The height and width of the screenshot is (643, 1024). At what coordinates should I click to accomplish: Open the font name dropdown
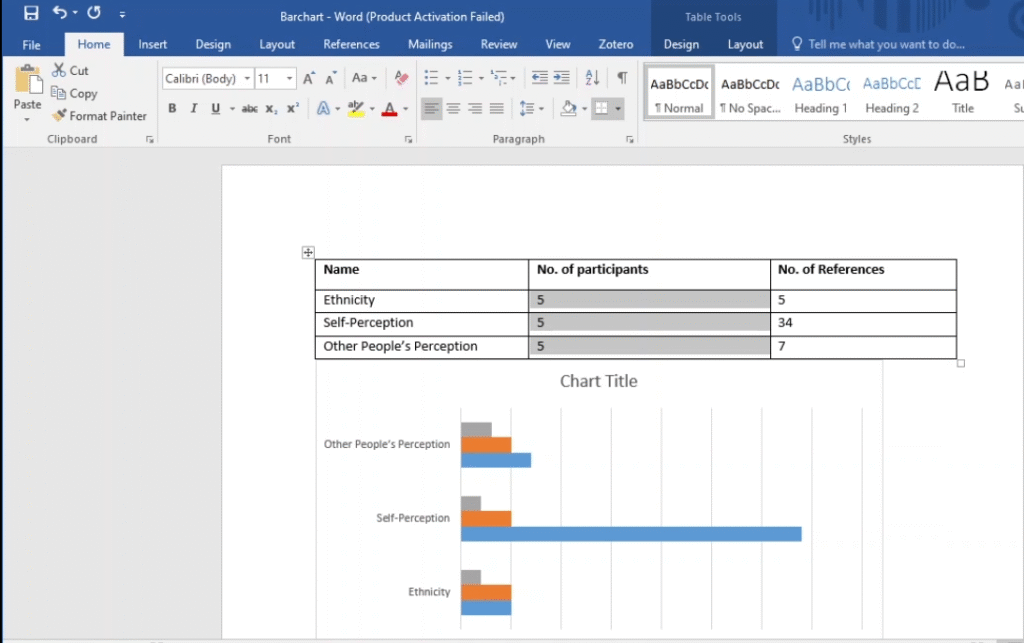point(247,79)
